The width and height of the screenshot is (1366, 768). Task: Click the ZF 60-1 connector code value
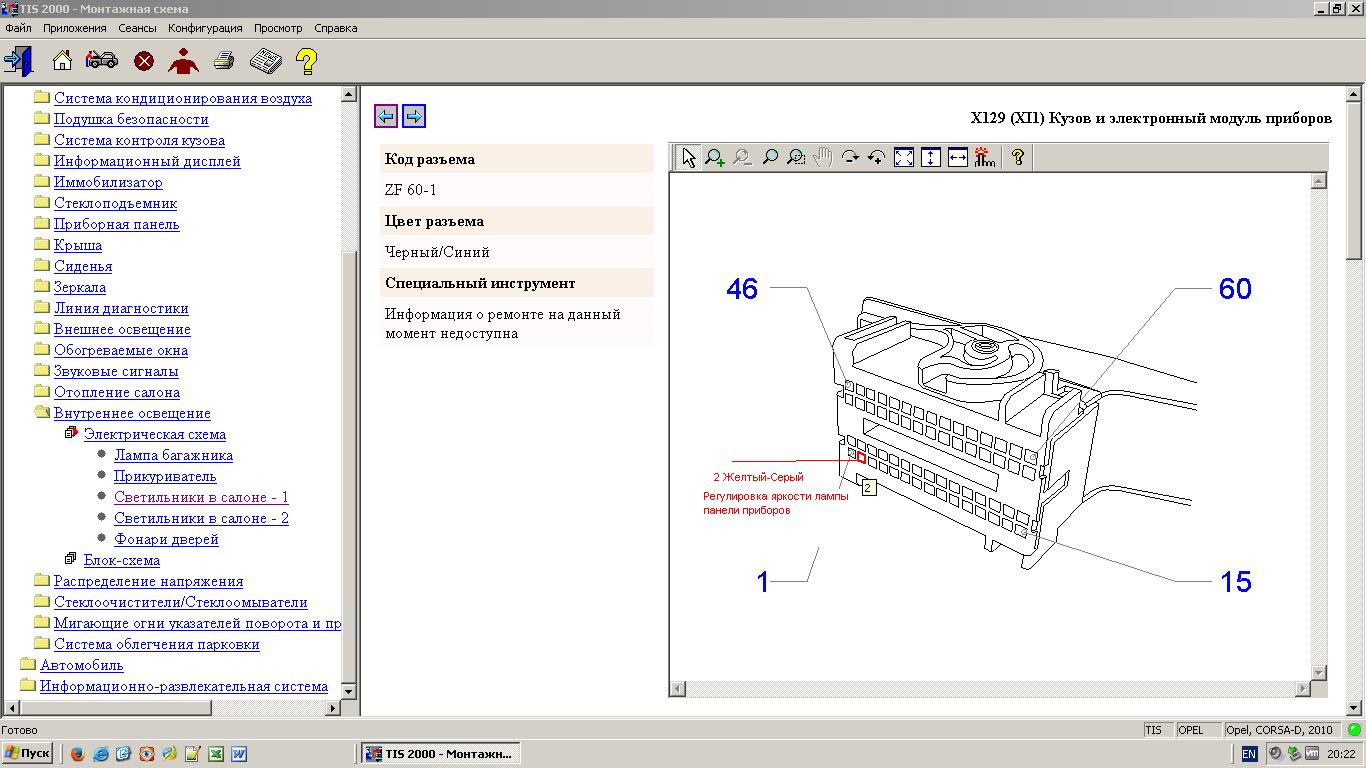pyautogui.click(x=411, y=190)
